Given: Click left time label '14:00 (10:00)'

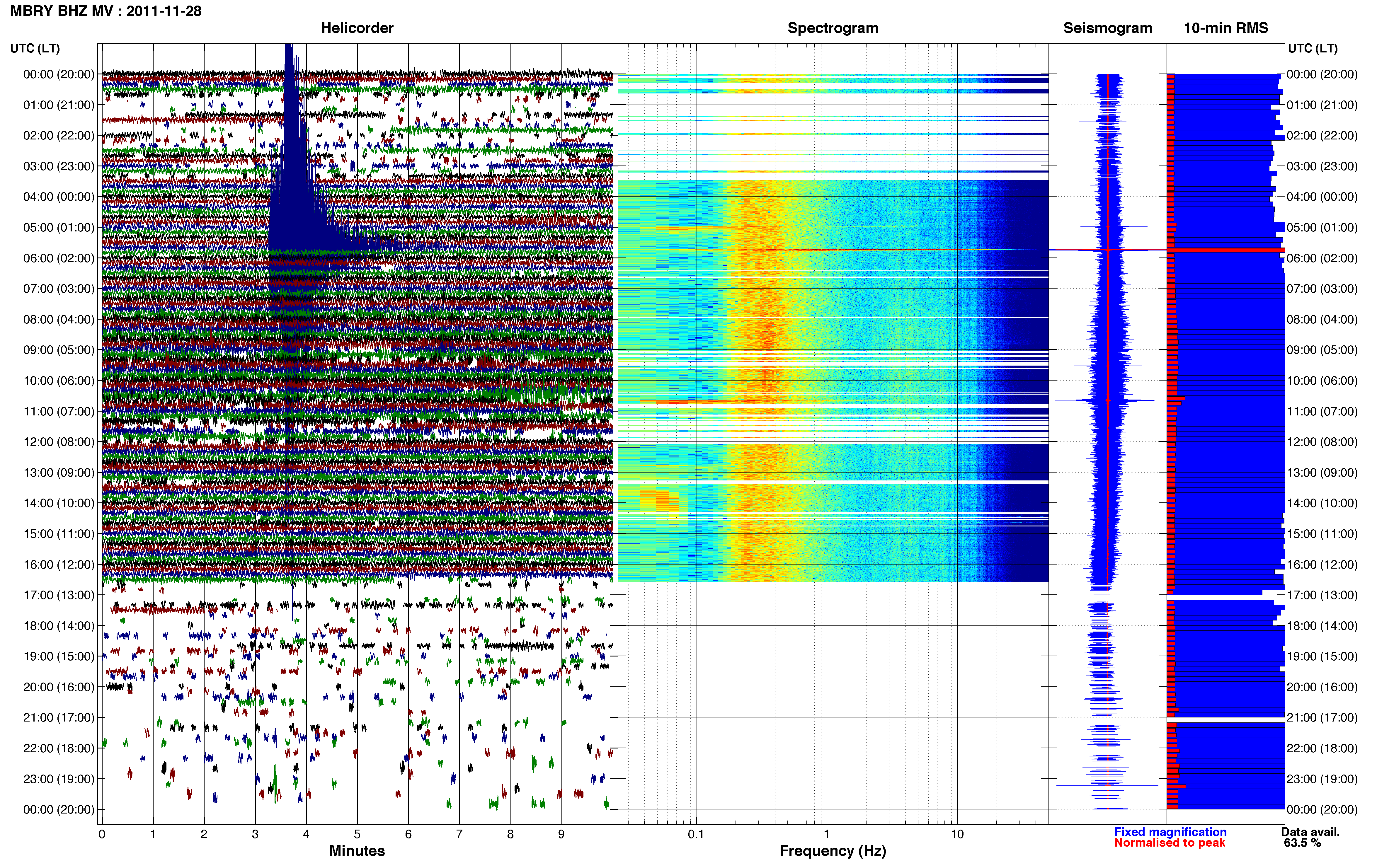Looking at the screenshot, I should [59, 503].
